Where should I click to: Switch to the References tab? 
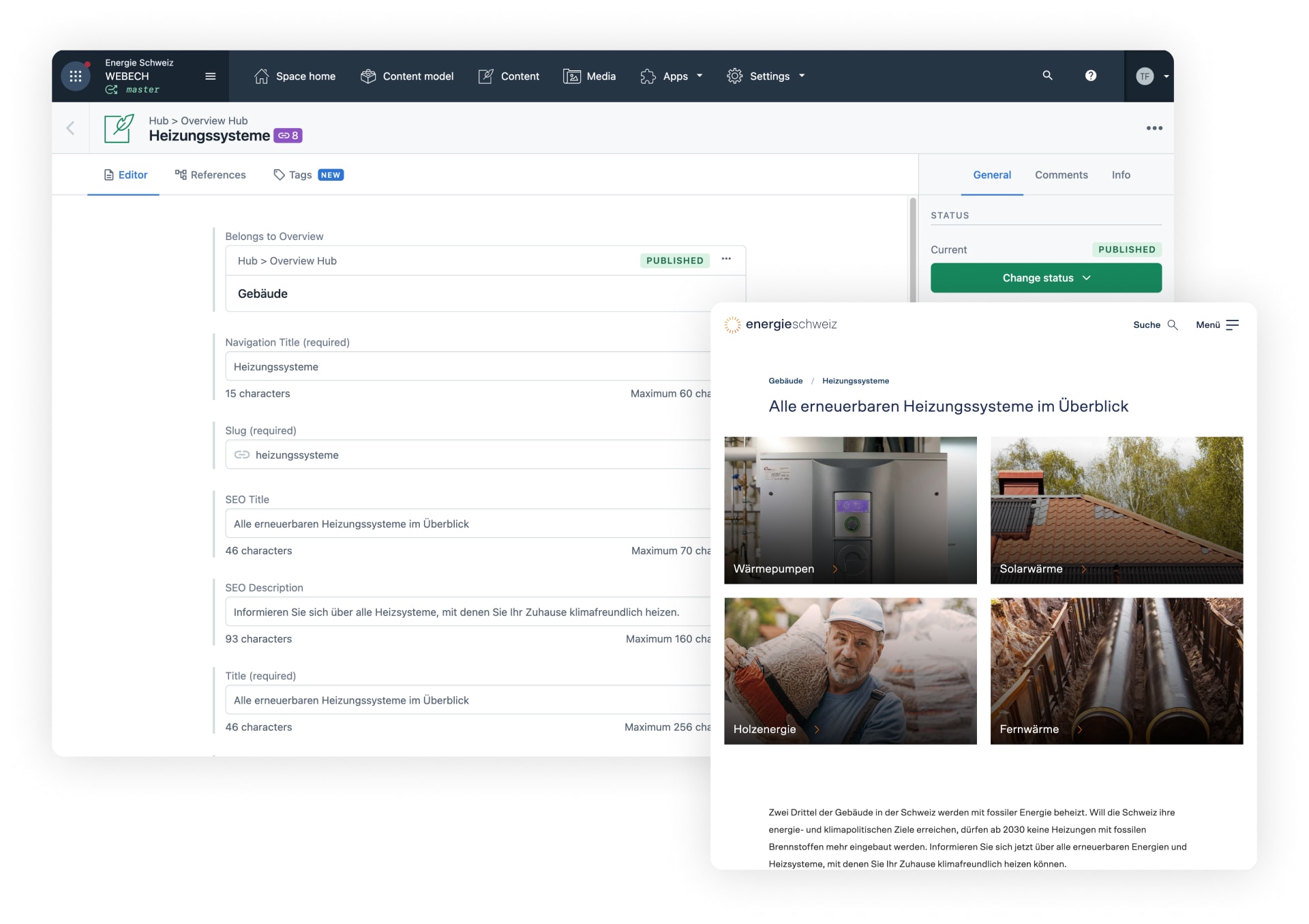[211, 175]
